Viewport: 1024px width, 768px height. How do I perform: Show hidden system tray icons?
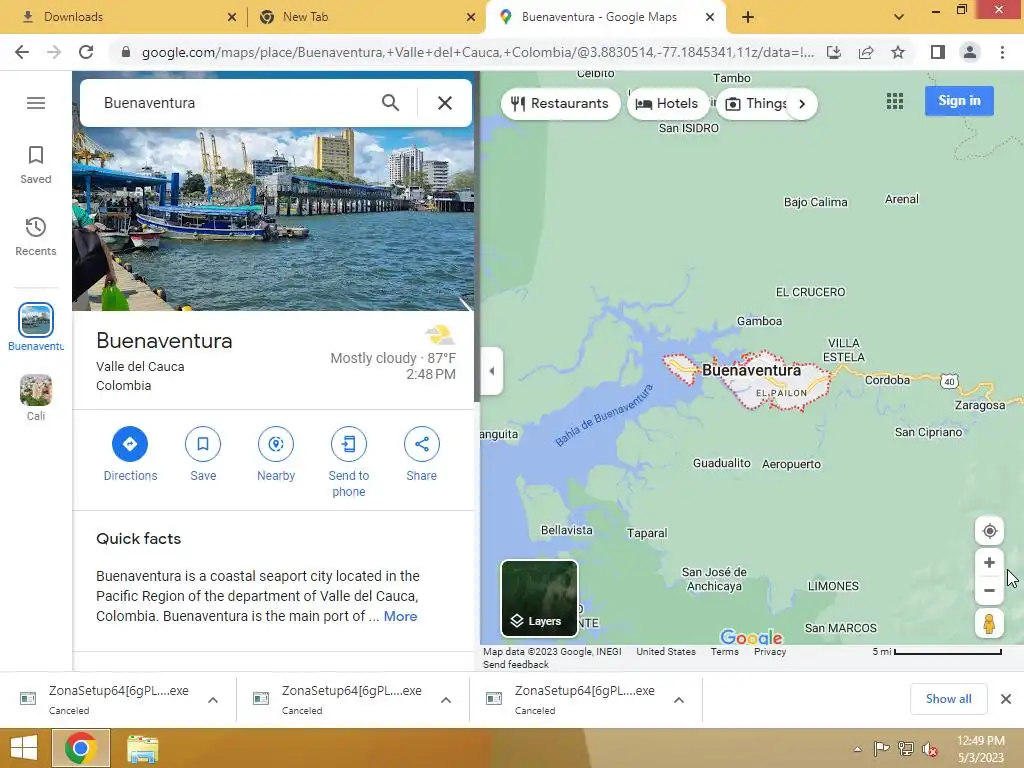click(857, 749)
